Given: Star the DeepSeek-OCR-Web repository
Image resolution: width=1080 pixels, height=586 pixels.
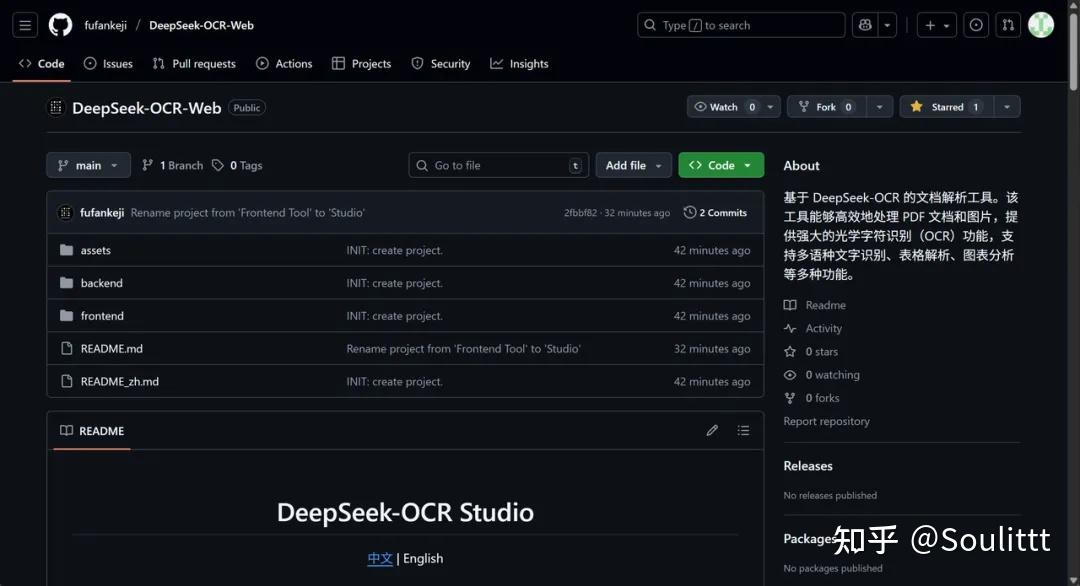Looking at the screenshot, I should click(x=944, y=106).
